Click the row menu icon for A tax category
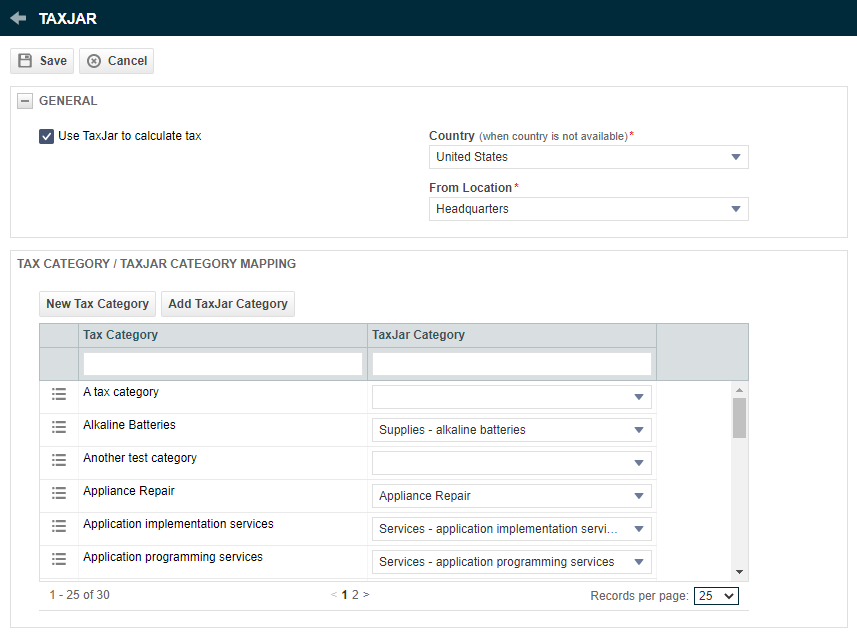This screenshot has height=635, width=857. point(58,393)
